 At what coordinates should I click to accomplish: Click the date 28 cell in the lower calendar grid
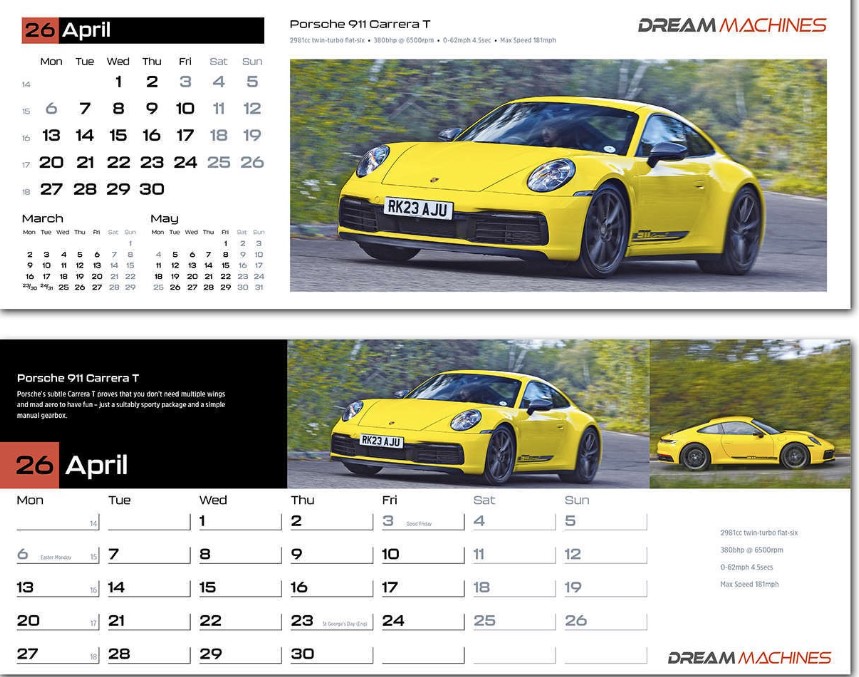point(148,654)
